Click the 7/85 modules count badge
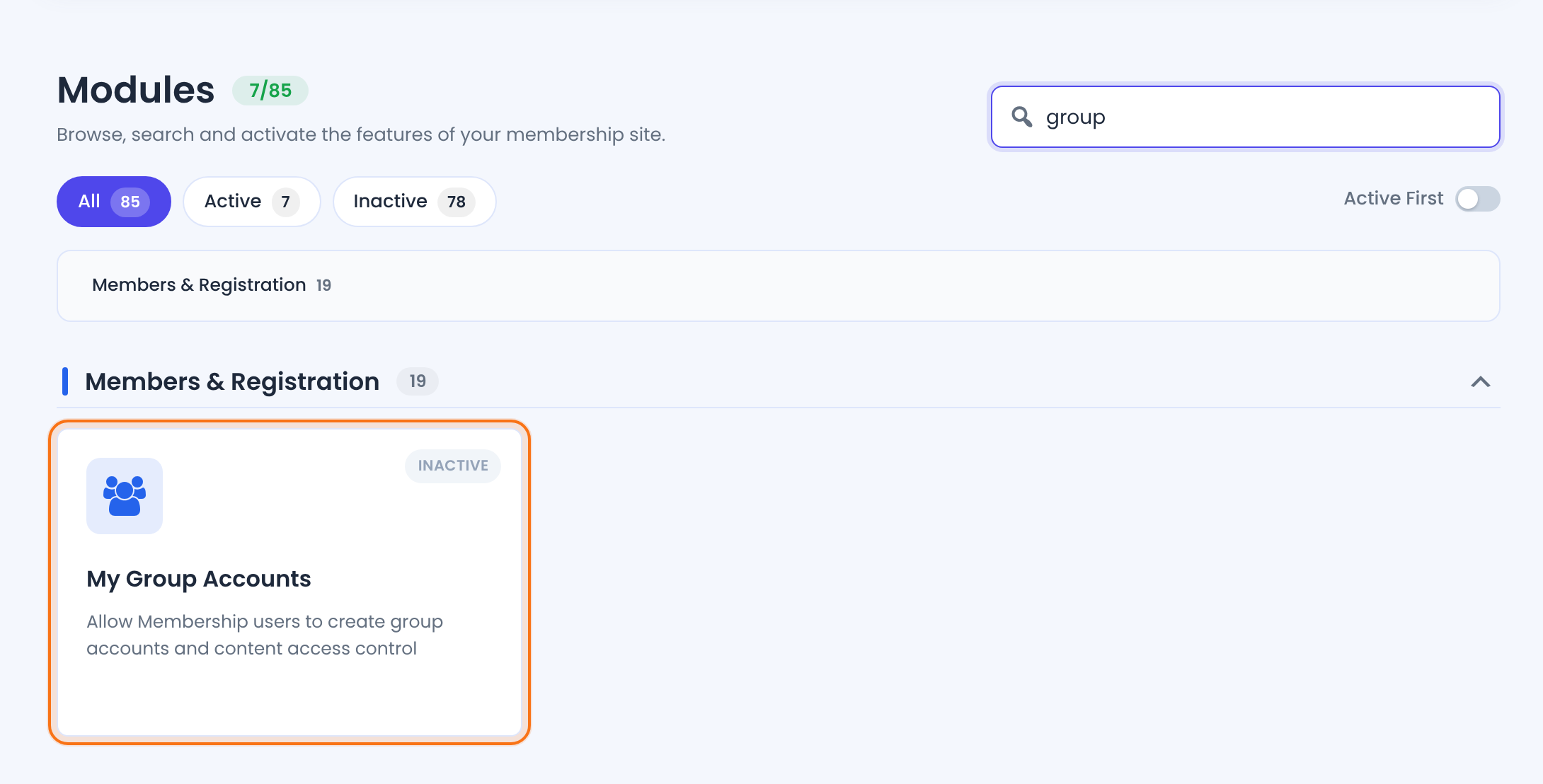Screen dimensions: 1543x784 (270, 91)
